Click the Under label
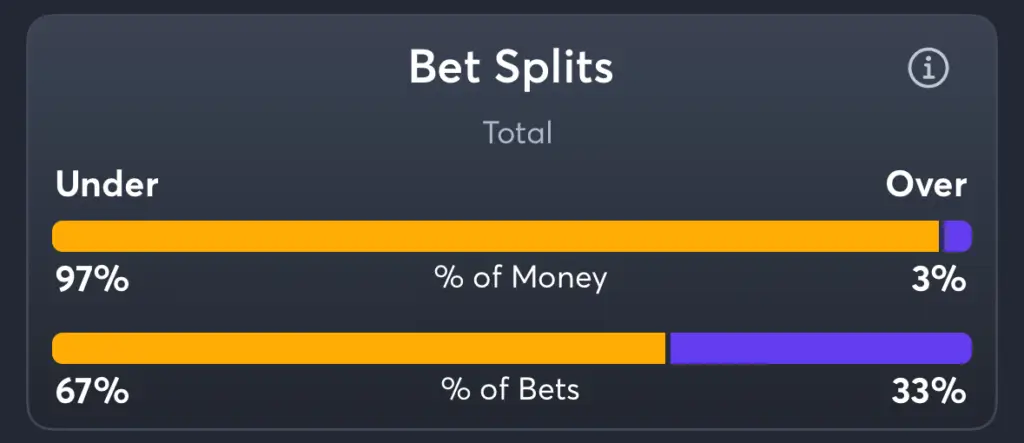Viewport: 1024px width, 443px height. (x=107, y=185)
